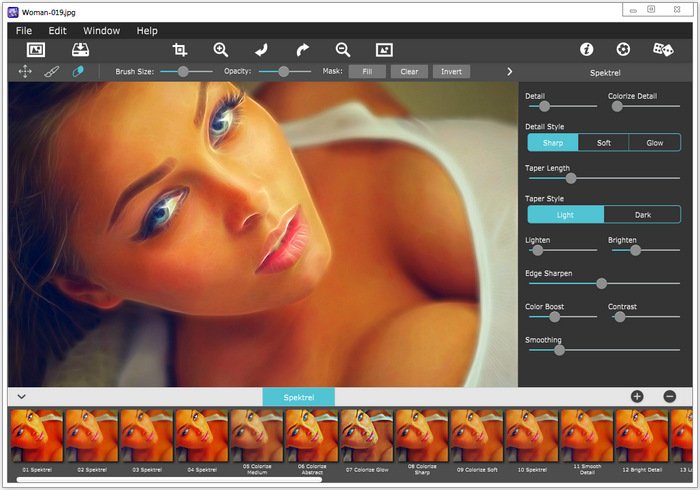Screen dimensions: 700x490
Task: Zoom out with the magnifier minus icon
Action: [343, 50]
